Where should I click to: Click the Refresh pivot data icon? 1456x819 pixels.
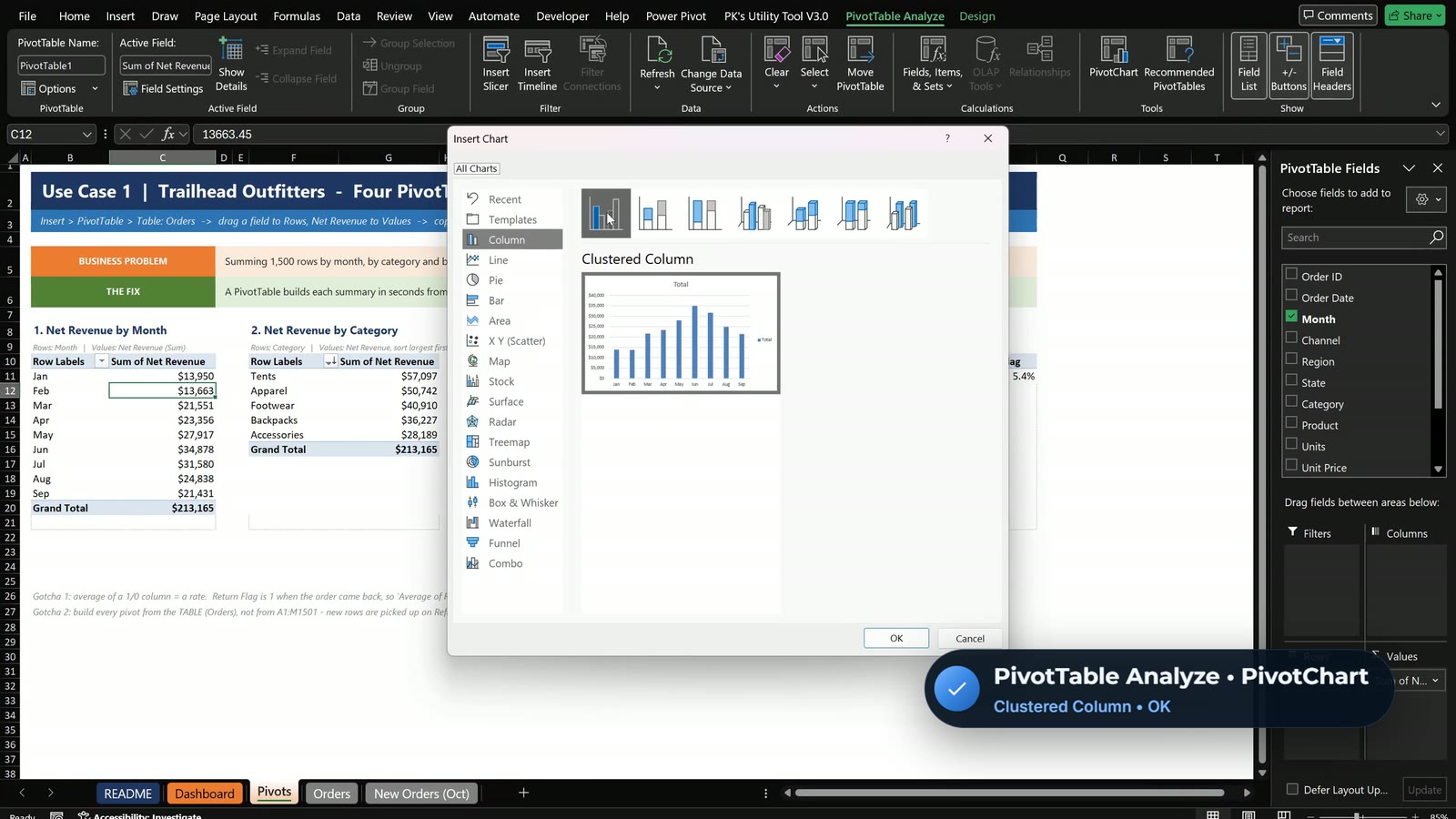tap(657, 64)
